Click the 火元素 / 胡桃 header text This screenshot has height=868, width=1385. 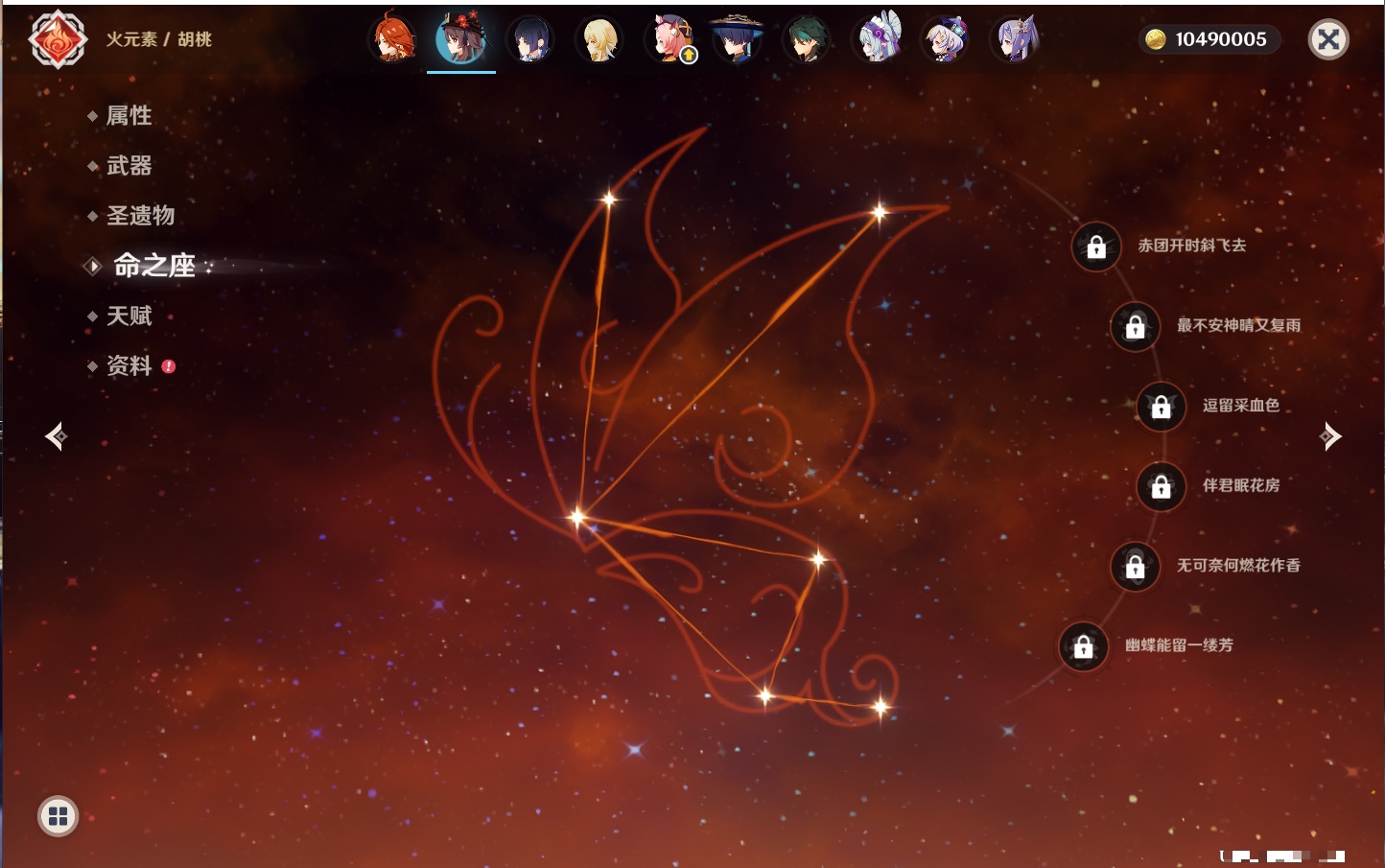pyautogui.click(x=158, y=39)
